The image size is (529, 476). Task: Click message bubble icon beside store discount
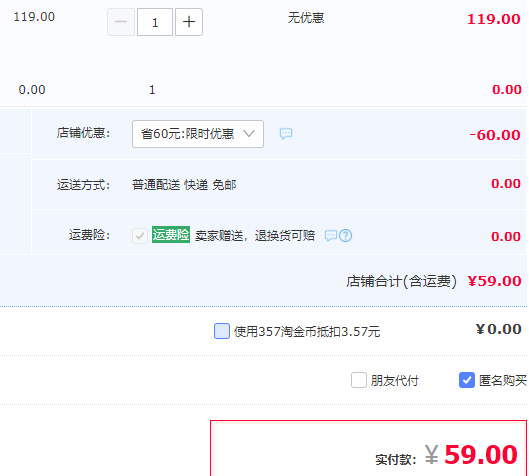pos(286,134)
